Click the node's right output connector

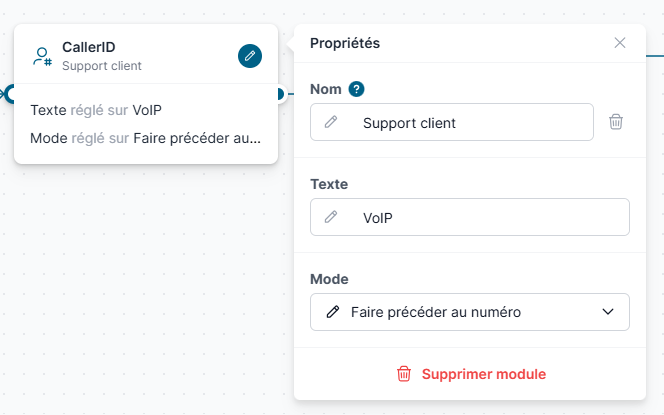pyautogui.click(x=279, y=94)
